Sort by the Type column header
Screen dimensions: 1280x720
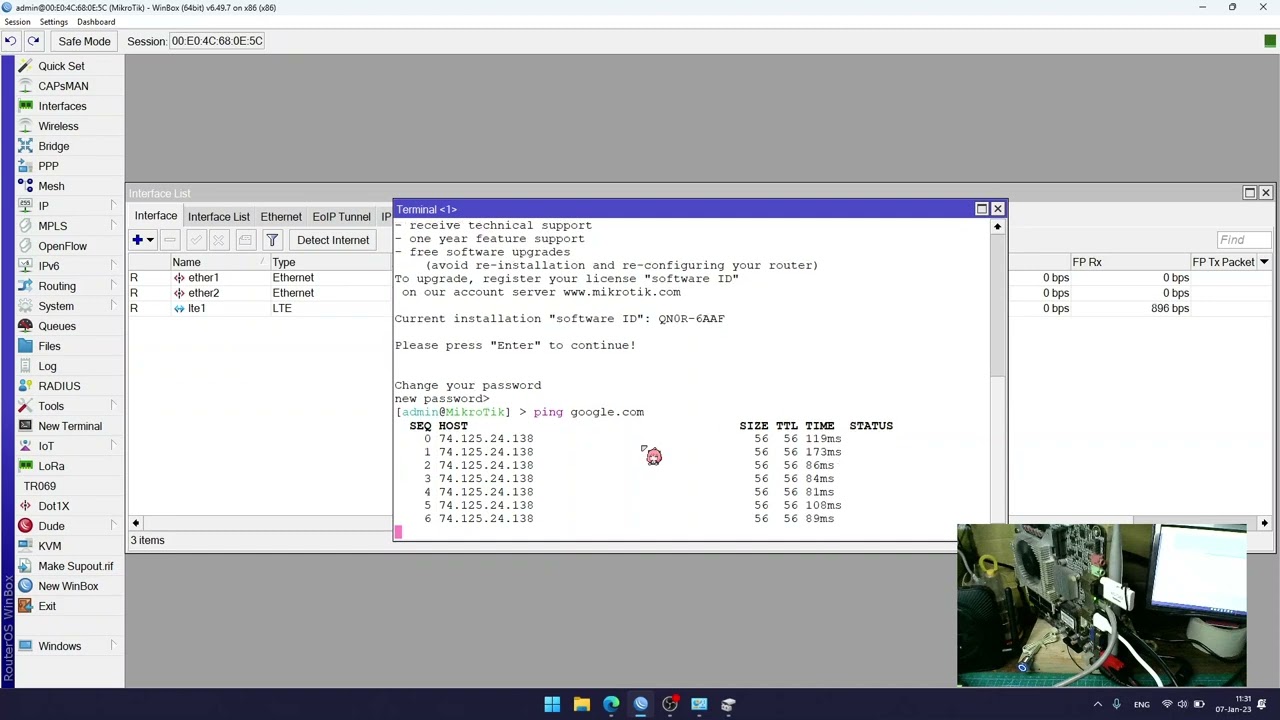[x=331, y=262]
